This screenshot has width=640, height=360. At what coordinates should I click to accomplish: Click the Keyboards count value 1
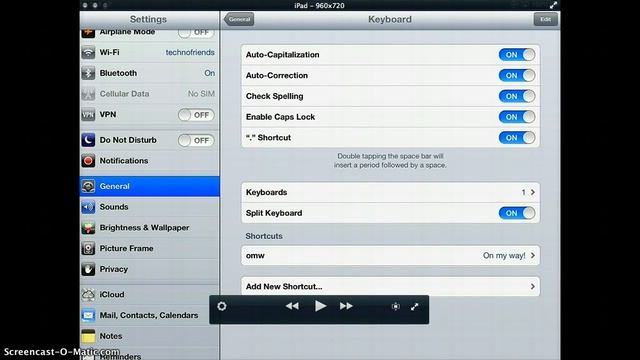(523, 192)
